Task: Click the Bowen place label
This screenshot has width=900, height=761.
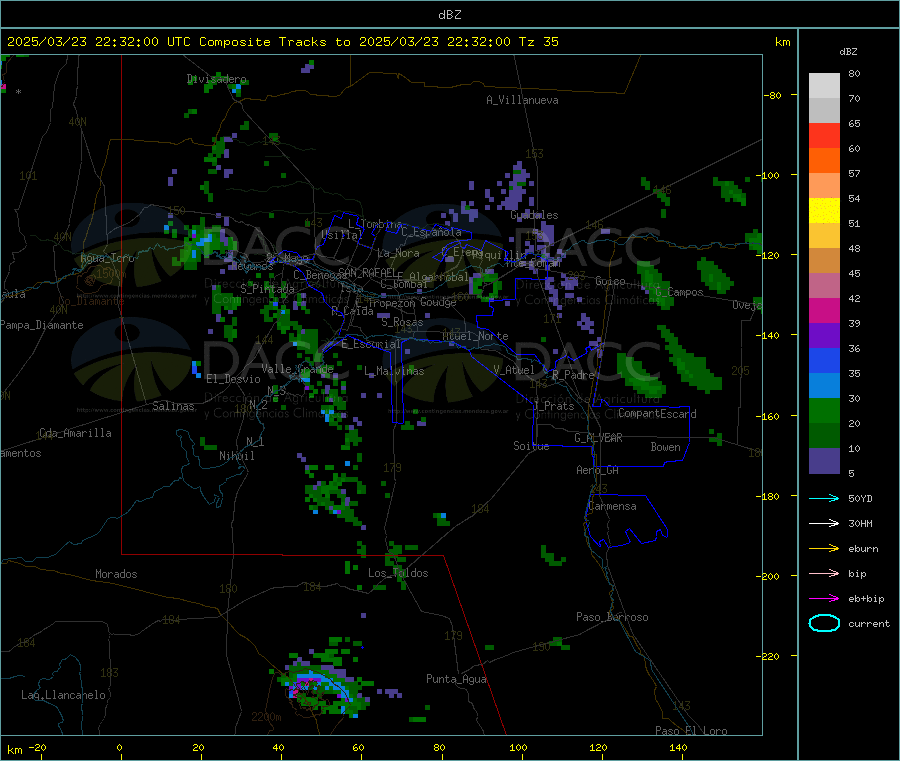Action: [666, 447]
